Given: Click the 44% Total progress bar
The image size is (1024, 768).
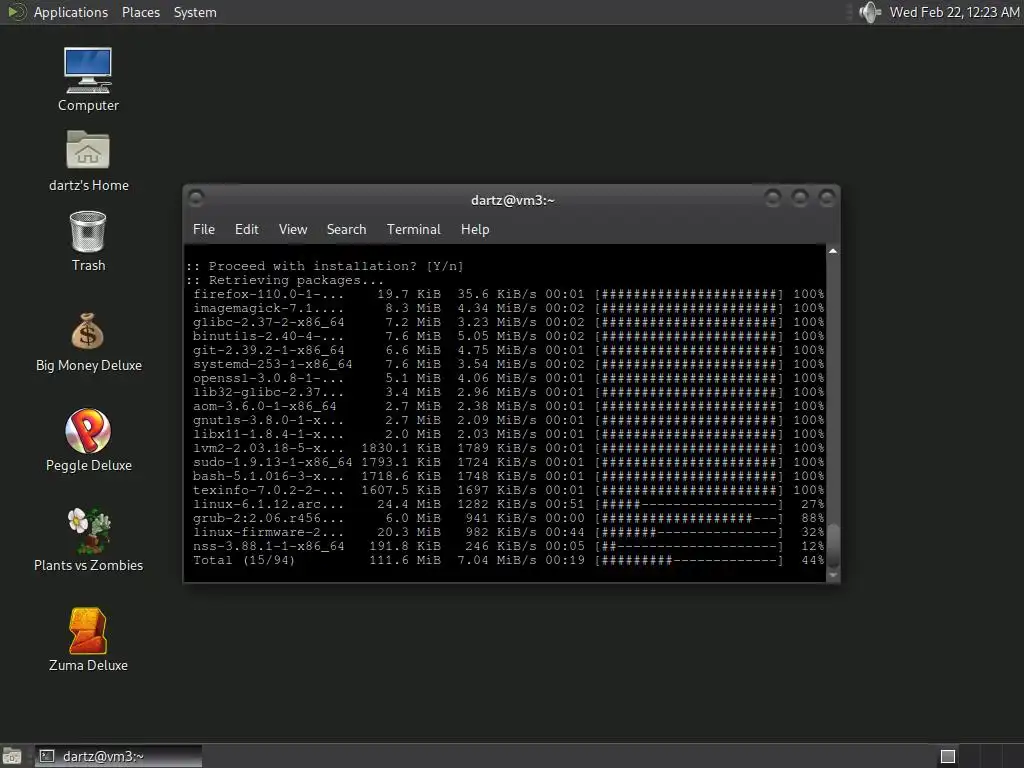Looking at the screenshot, I should (x=689, y=560).
